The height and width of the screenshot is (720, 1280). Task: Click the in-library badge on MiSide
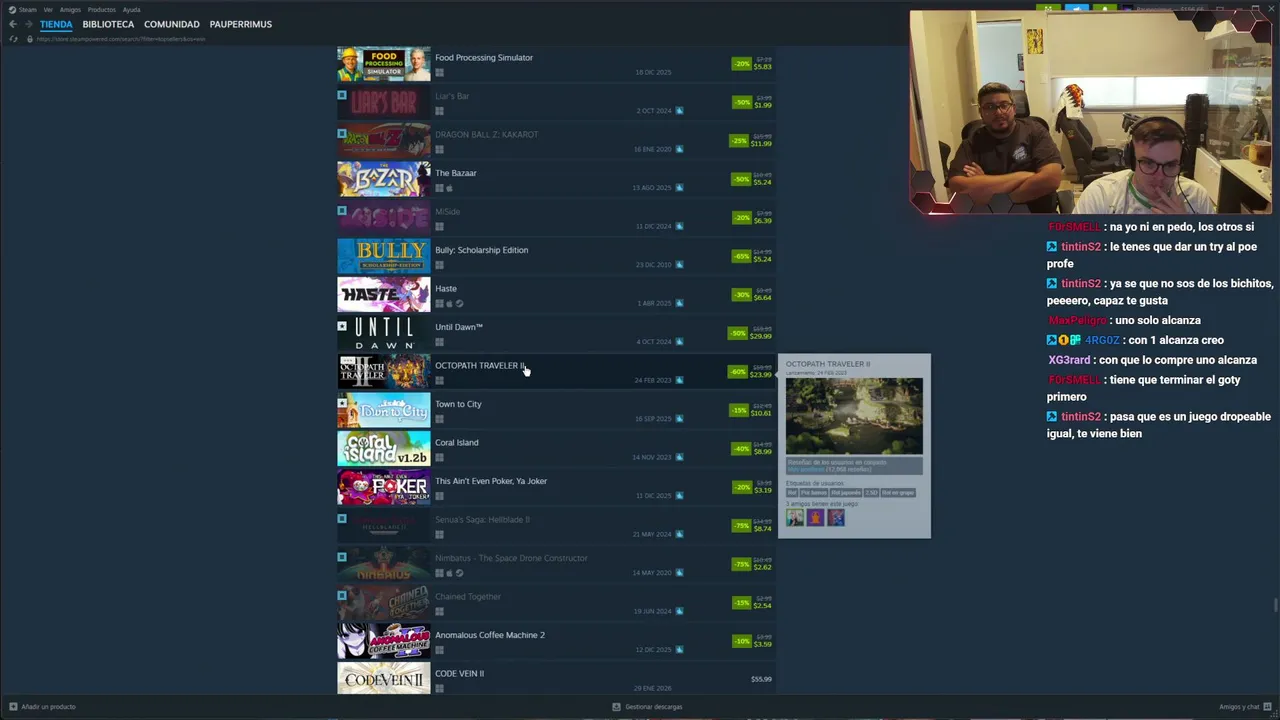[342, 210]
